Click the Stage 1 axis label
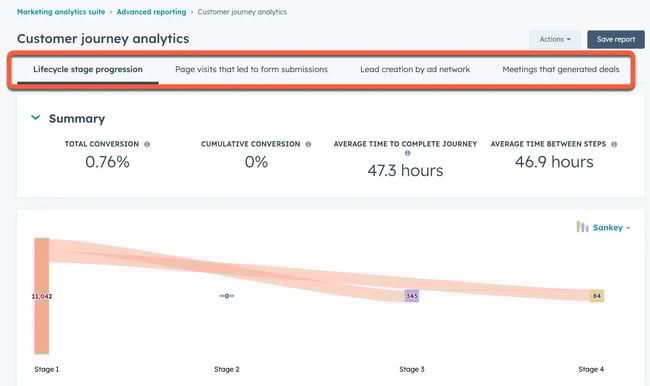The image size is (650, 386). pyautogui.click(x=46, y=369)
